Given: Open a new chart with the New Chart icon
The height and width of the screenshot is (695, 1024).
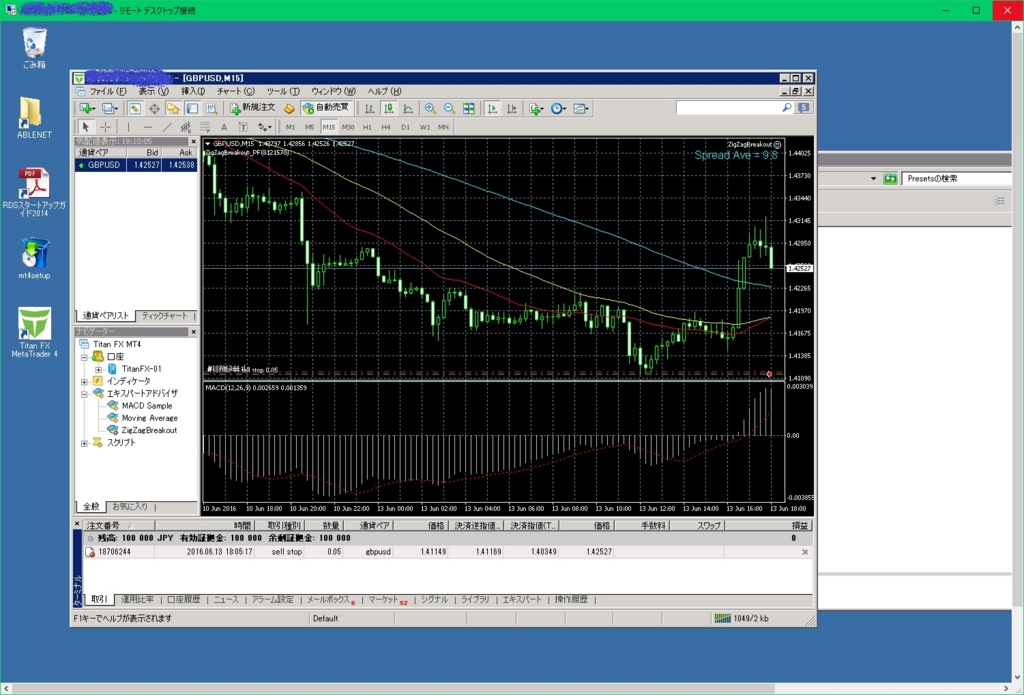Looking at the screenshot, I should (x=84, y=108).
